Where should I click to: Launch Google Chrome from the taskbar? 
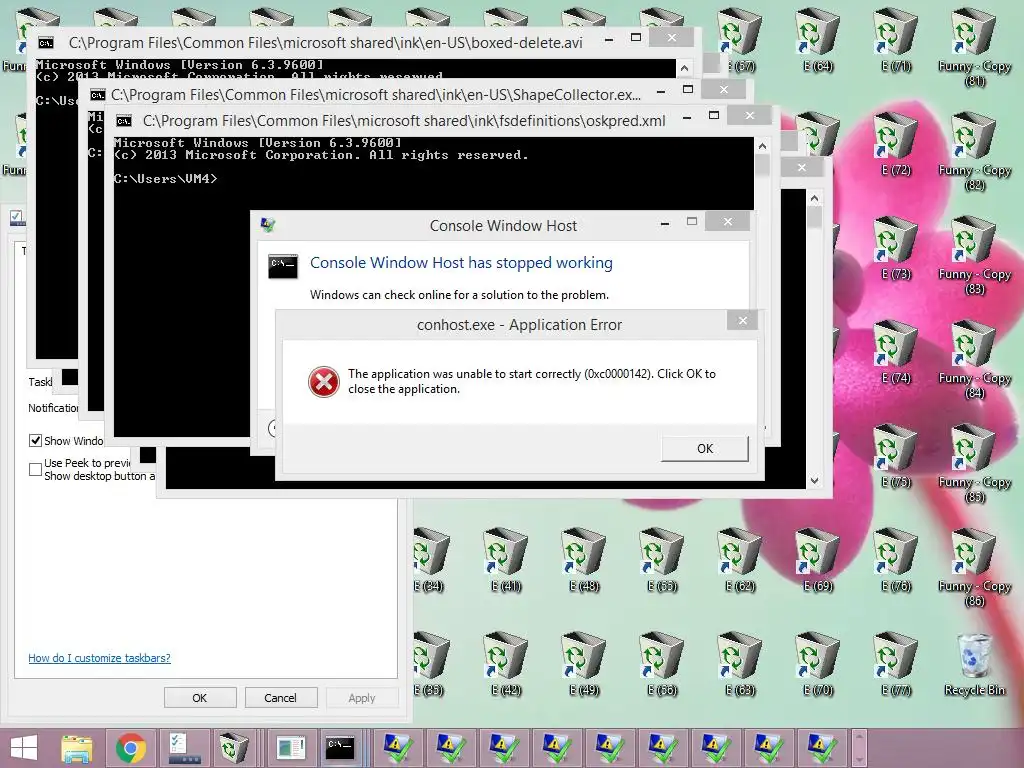(131, 748)
